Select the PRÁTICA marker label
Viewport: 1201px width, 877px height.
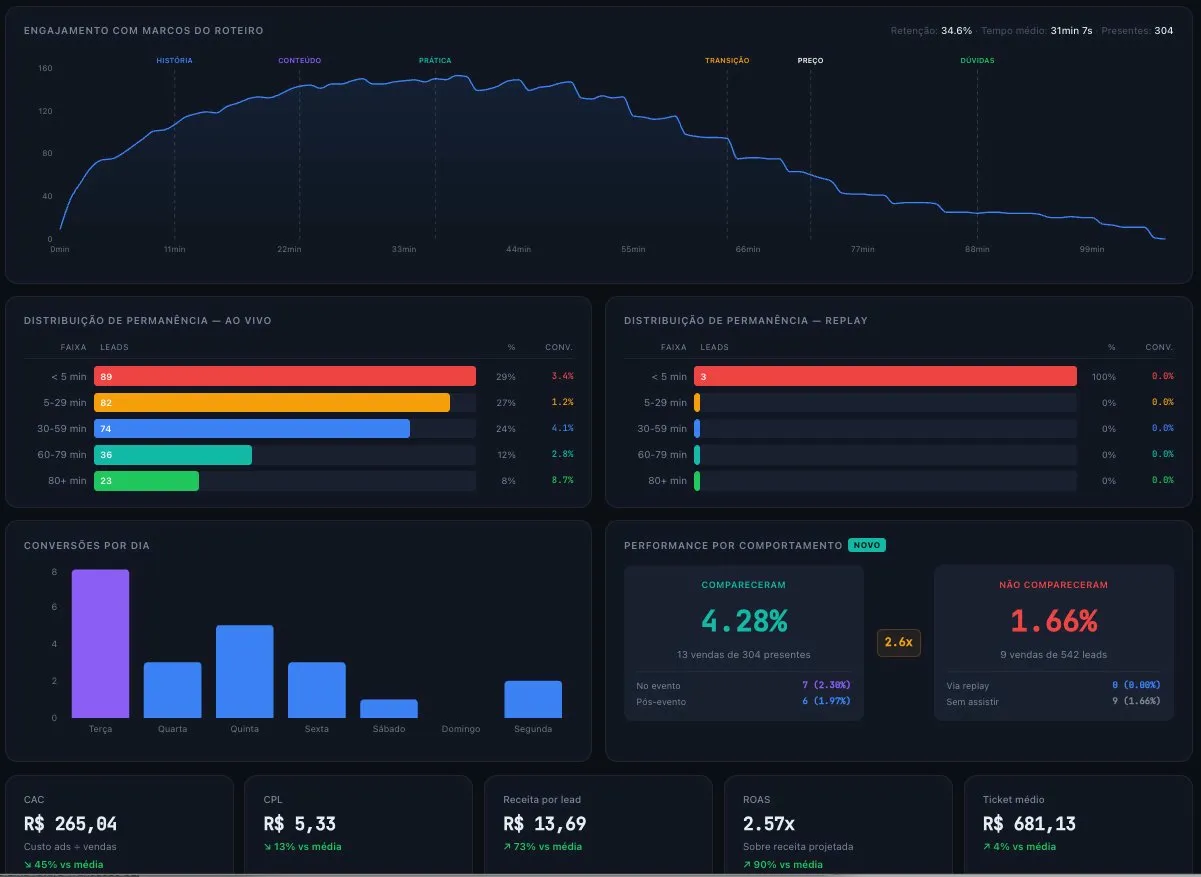pos(435,61)
